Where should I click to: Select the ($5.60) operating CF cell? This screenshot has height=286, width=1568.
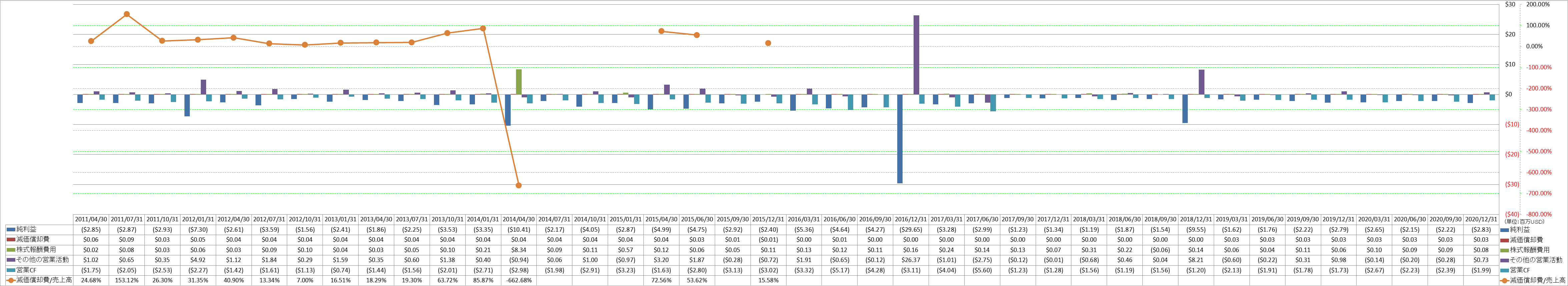coord(982,270)
